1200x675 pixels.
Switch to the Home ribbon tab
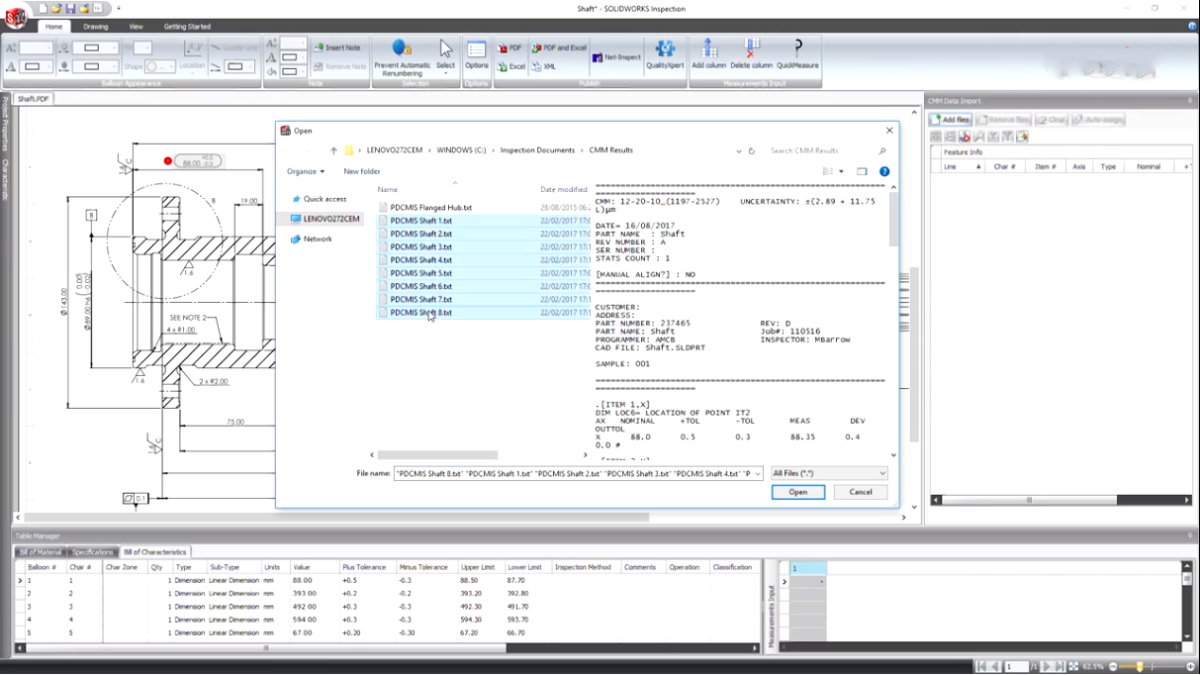click(x=54, y=26)
